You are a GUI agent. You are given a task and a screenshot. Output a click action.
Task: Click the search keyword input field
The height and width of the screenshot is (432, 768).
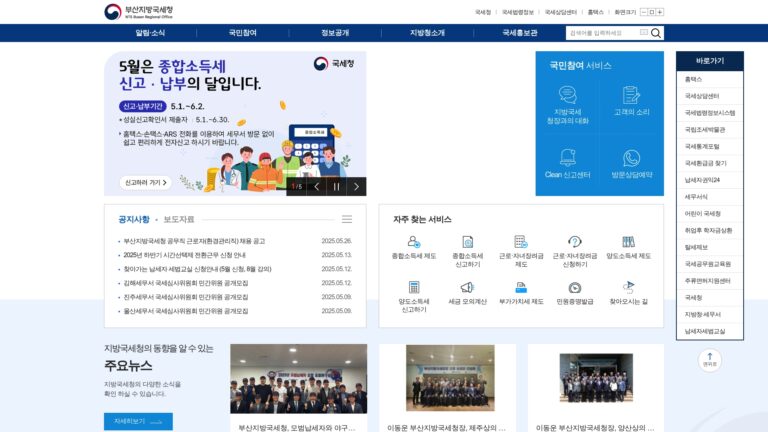(603, 33)
